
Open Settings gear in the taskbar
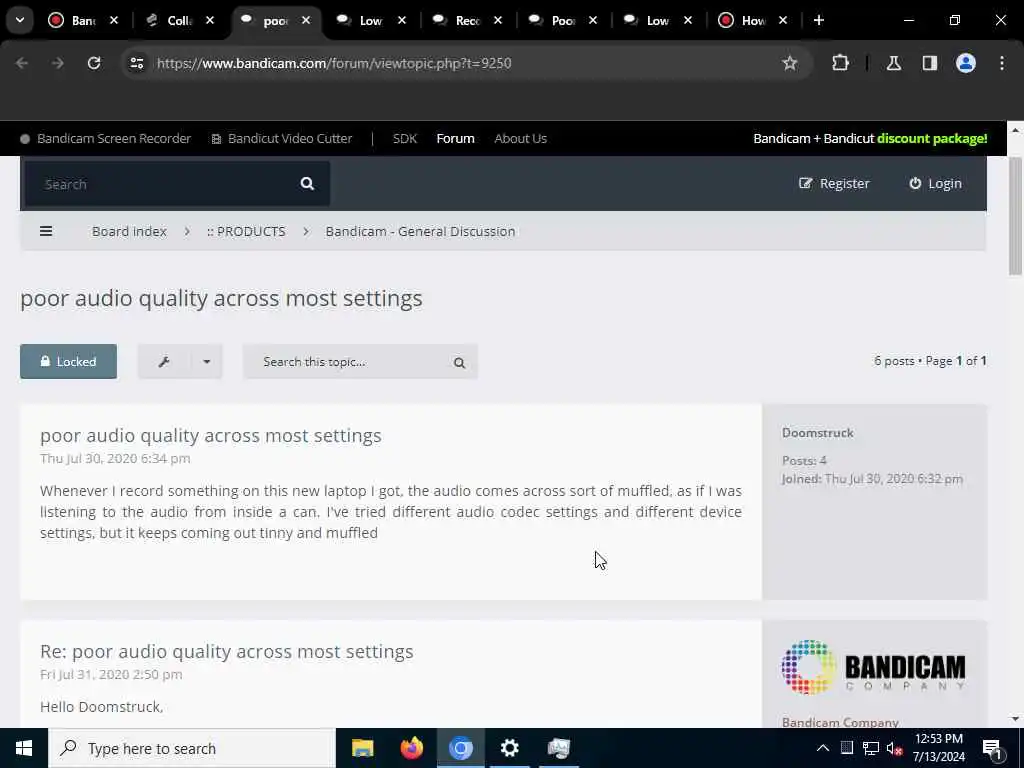509,748
